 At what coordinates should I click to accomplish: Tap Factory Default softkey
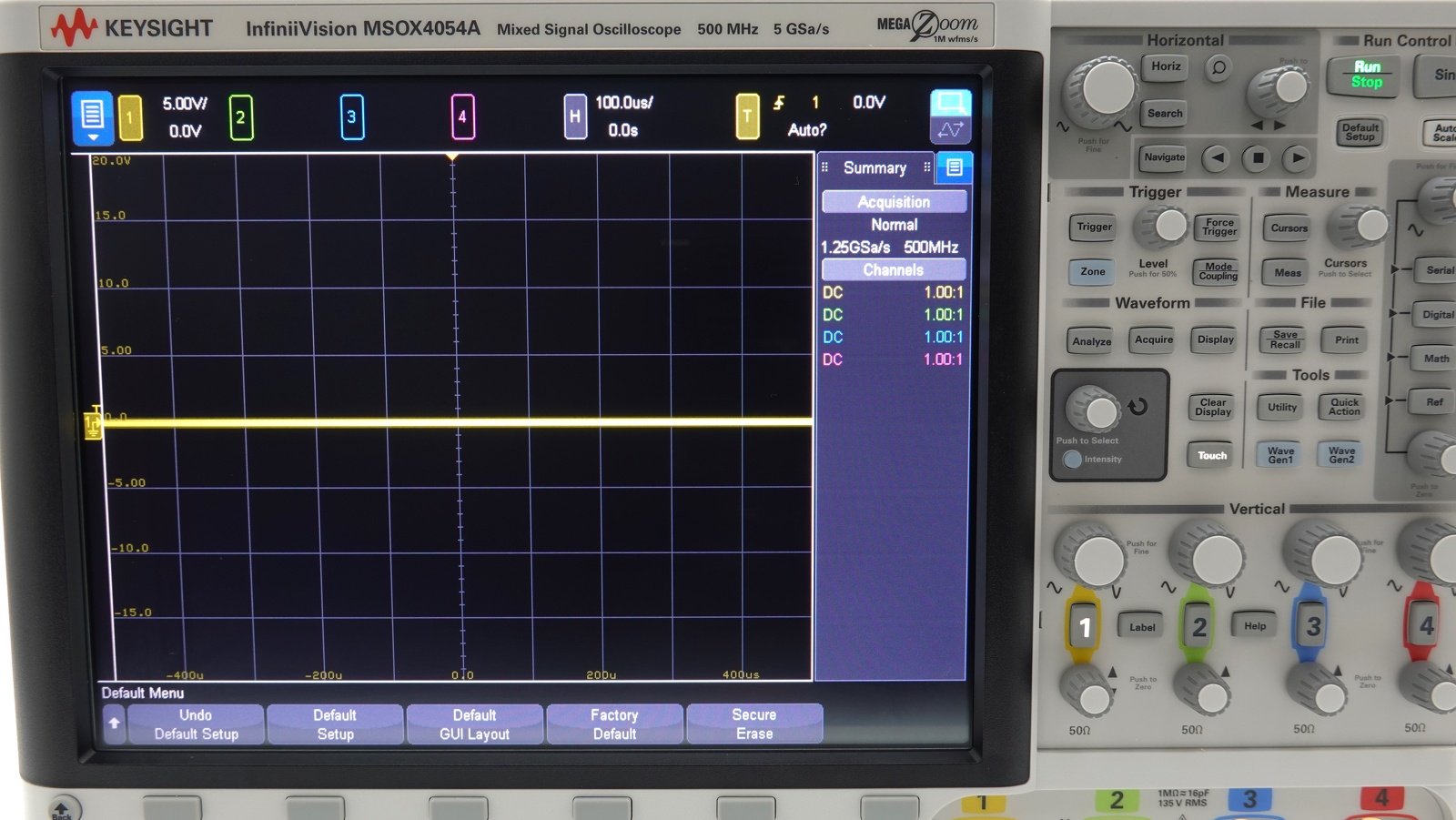pos(614,724)
